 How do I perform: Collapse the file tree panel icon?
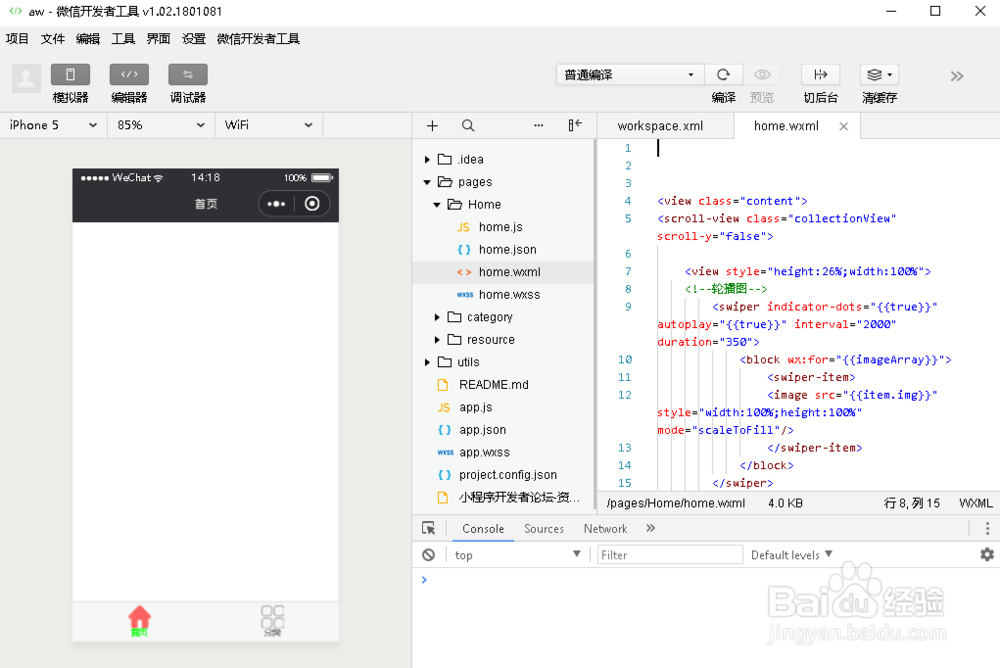575,125
